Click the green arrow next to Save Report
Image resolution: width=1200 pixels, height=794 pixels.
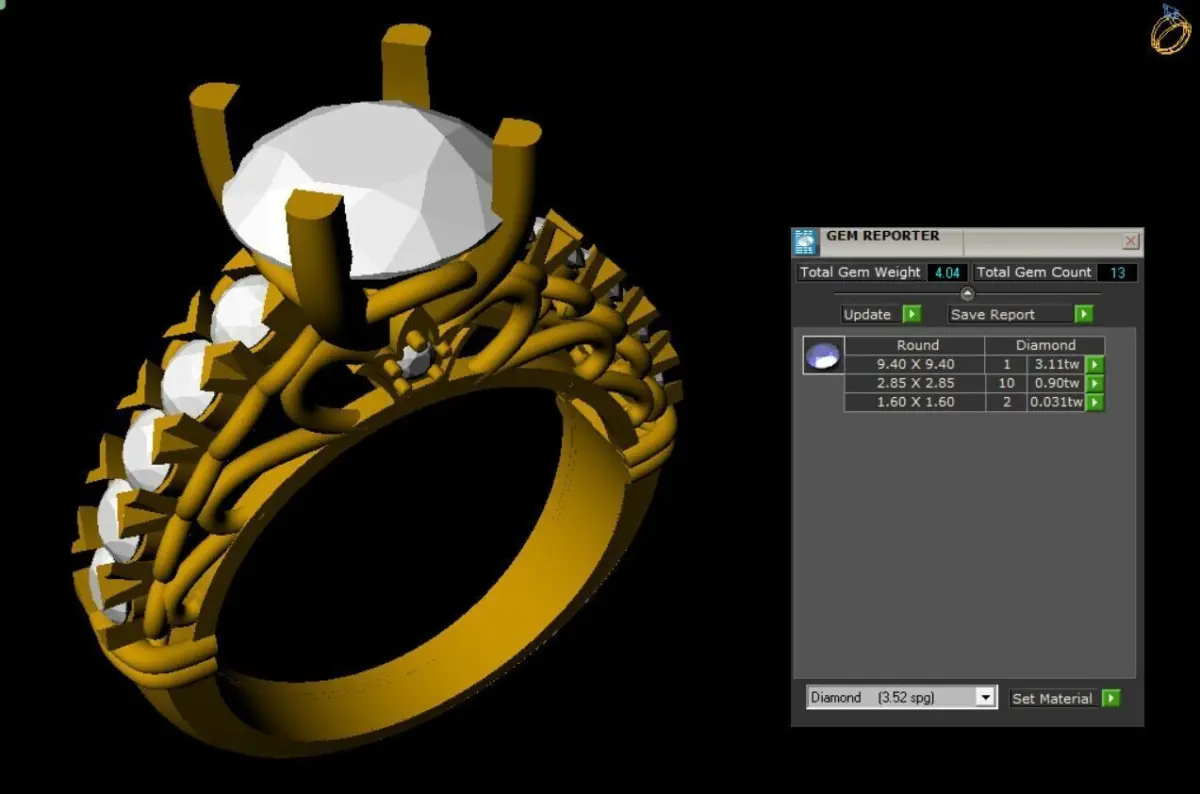click(x=1084, y=314)
